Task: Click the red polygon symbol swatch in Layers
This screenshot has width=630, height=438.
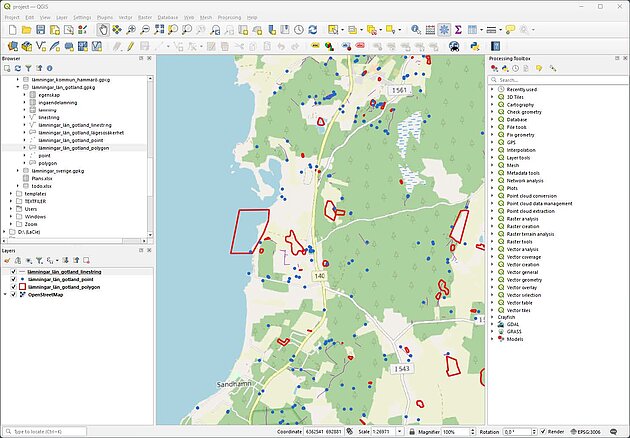Action: point(22,287)
